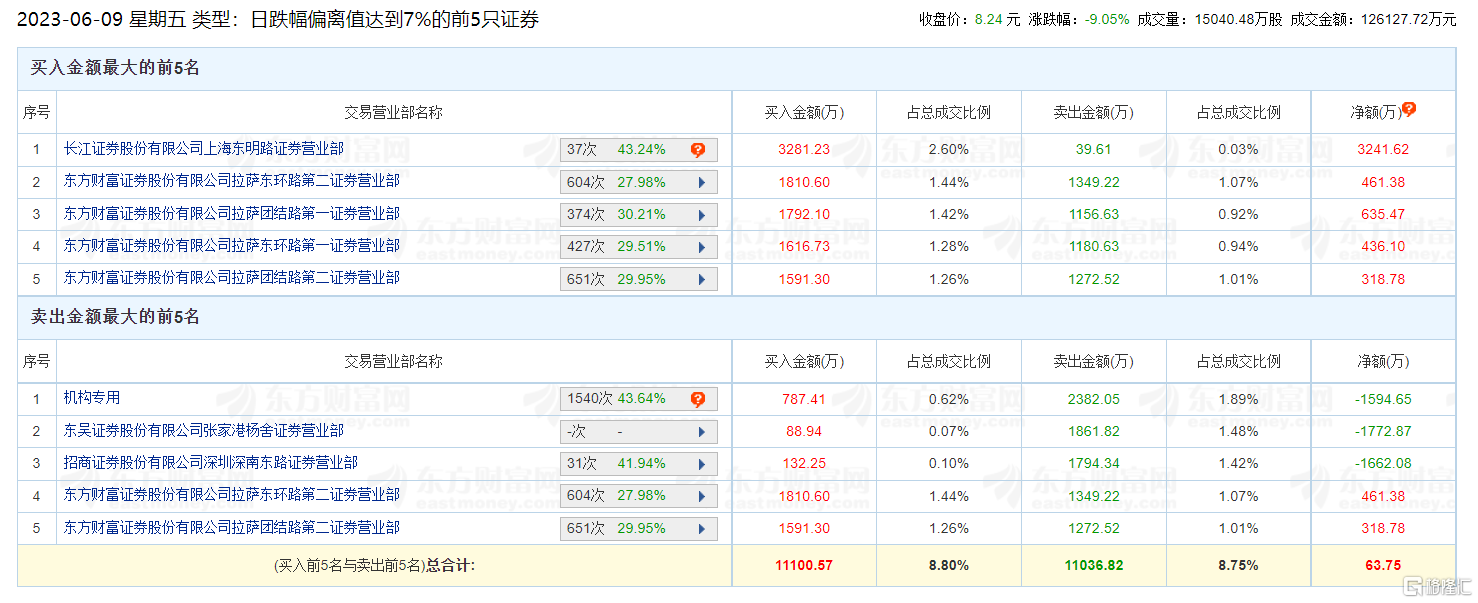Screen dimensions: 1478x603
Task: Click the total net amount 63.75
Action: 1383,566
